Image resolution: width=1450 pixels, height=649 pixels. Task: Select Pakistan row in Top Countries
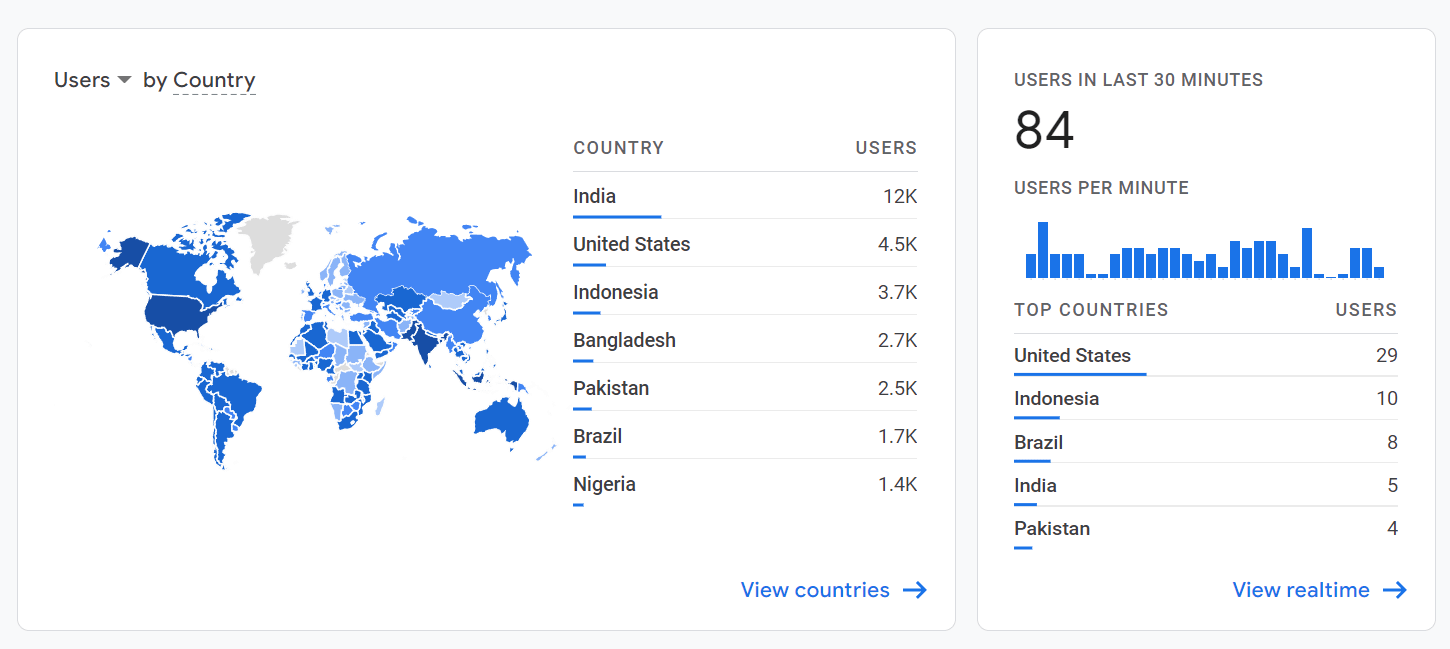click(1052, 528)
